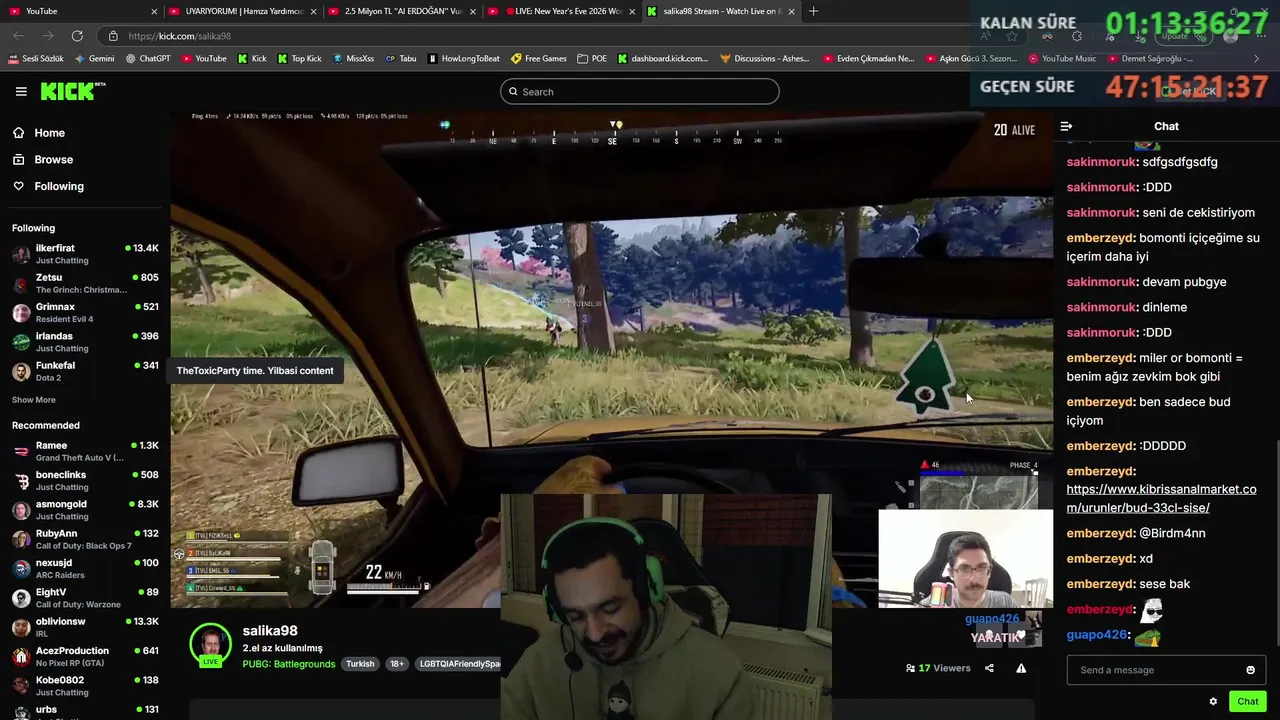Screen dimensions: 1280x720
Task: Open ilkerfirat channel from Following
Action: click(85, 254)
